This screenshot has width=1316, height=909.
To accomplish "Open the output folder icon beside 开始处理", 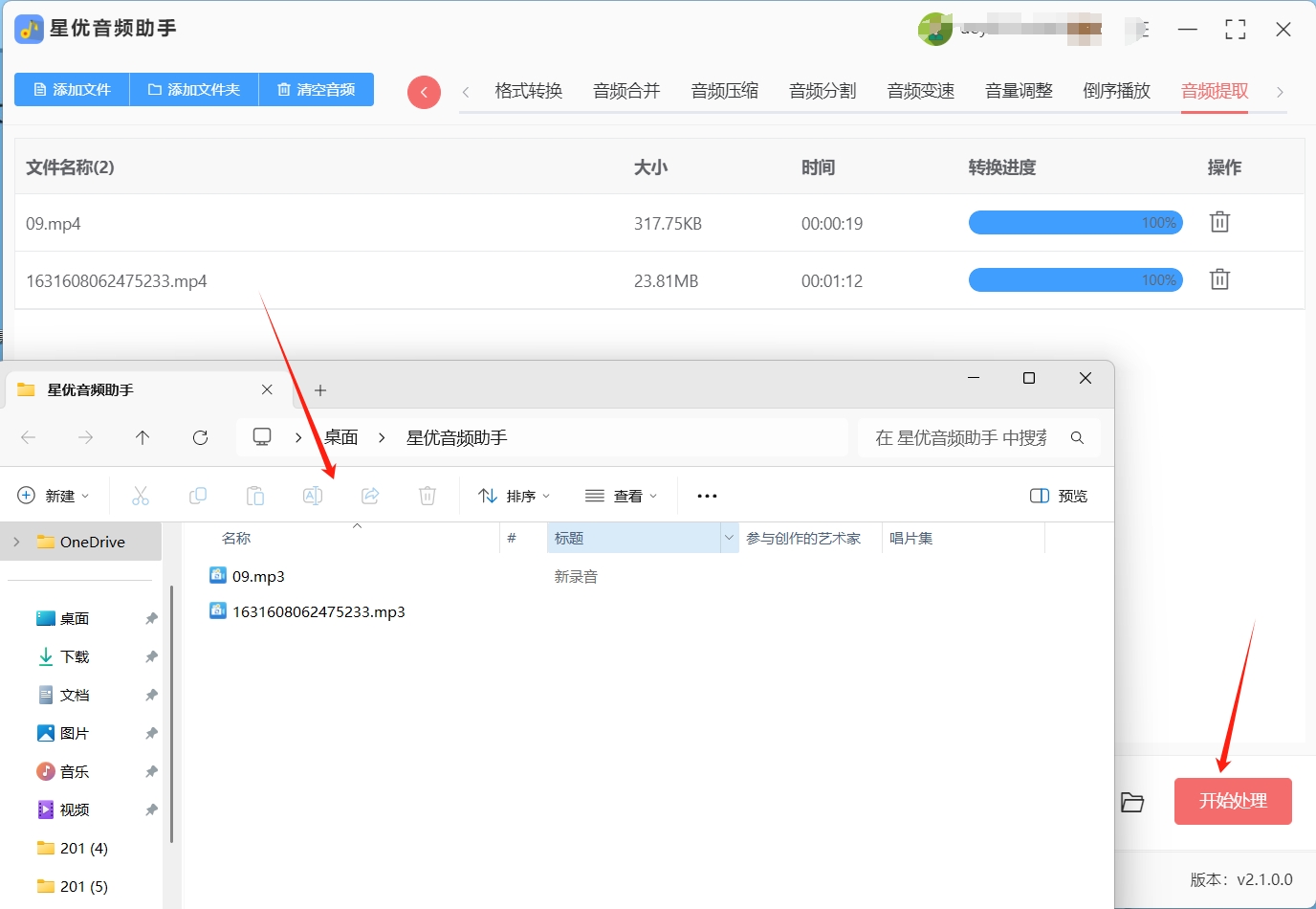I will coord(1132,802).
